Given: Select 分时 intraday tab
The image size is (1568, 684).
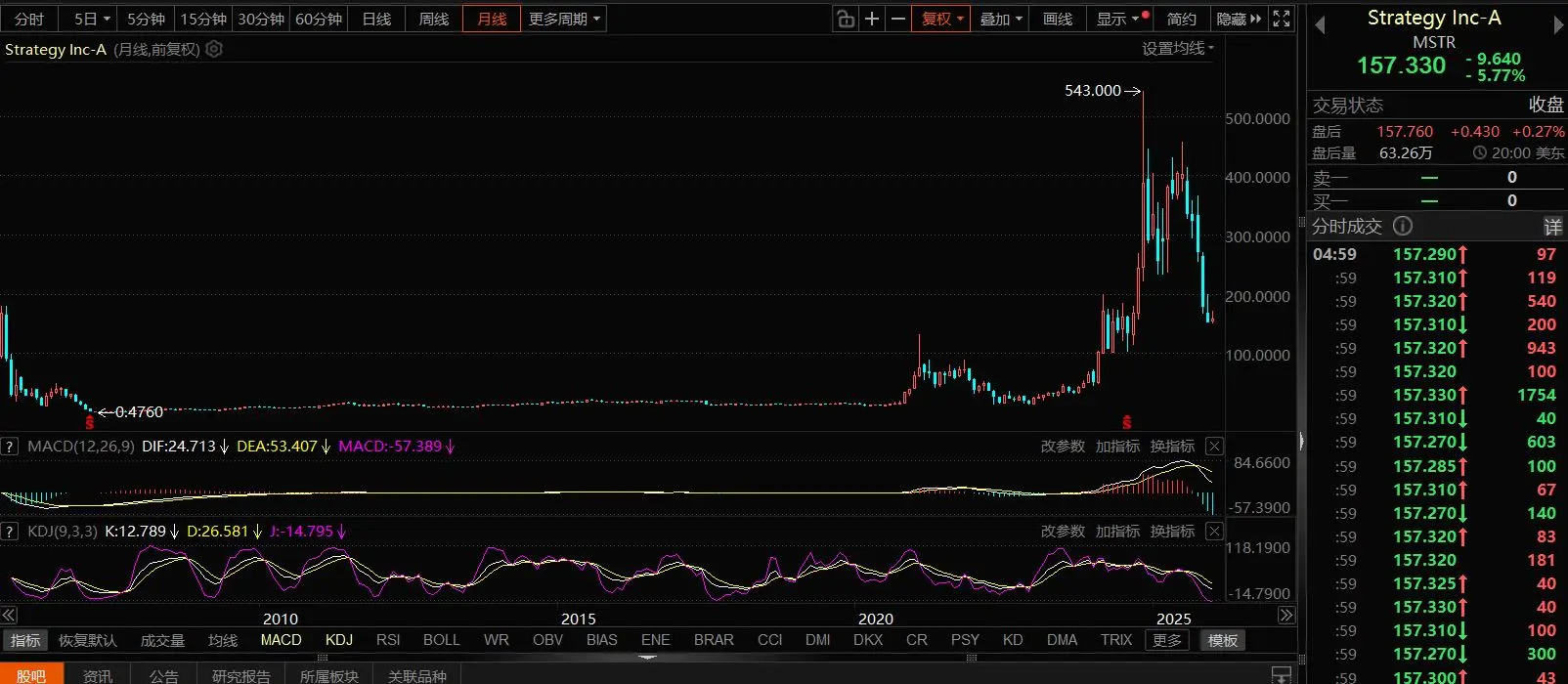Looking at the screenshot, I should click(x=28, y=19).
